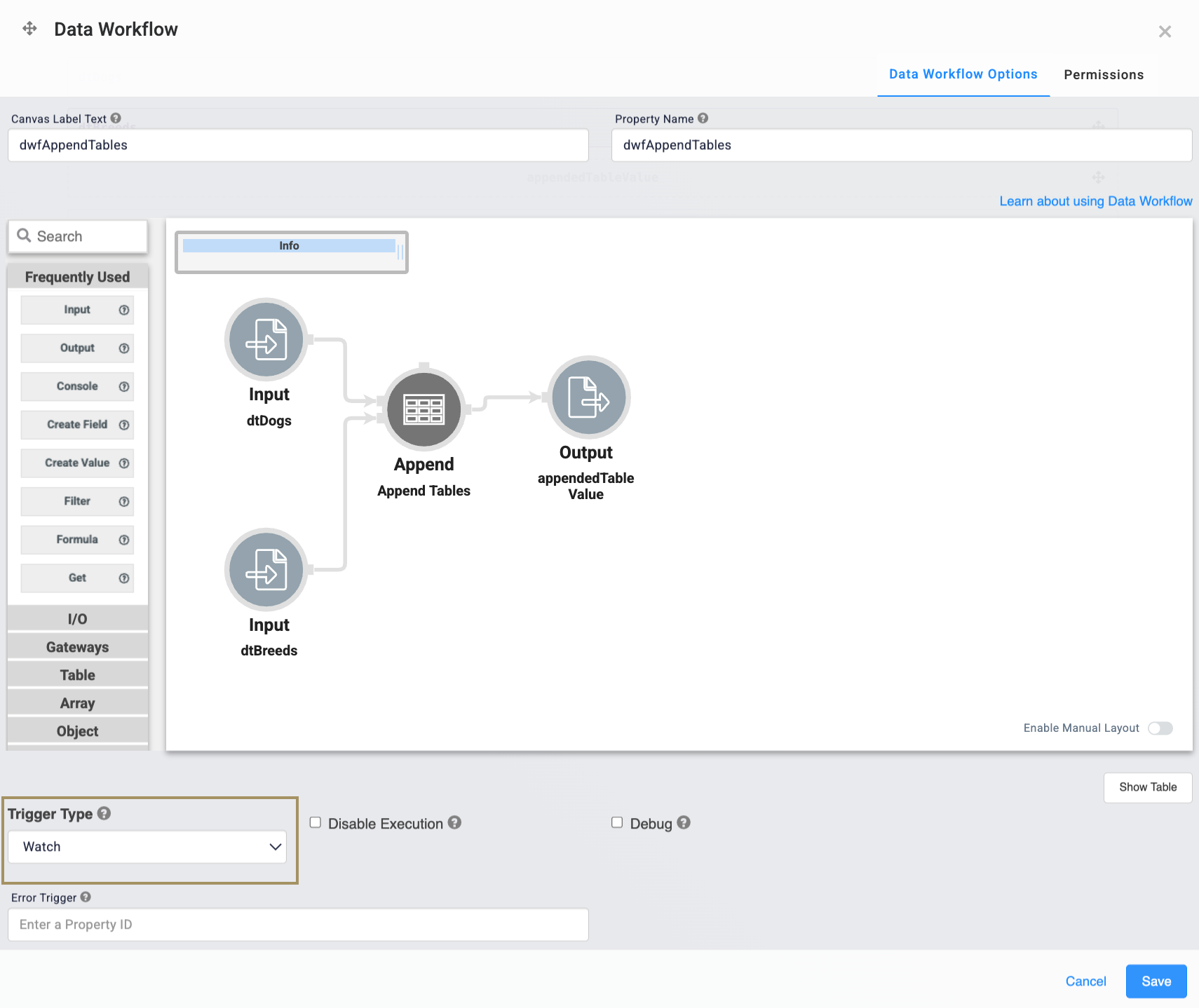Click the Error Trigger property ID field
The width and height of the screenshot is (1199, 1008).
298,925
